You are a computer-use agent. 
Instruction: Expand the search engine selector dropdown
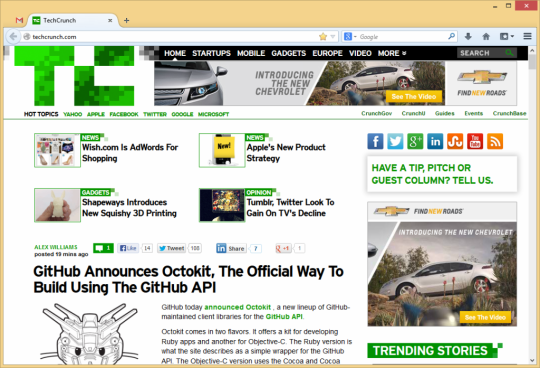(x=350, y=36)
